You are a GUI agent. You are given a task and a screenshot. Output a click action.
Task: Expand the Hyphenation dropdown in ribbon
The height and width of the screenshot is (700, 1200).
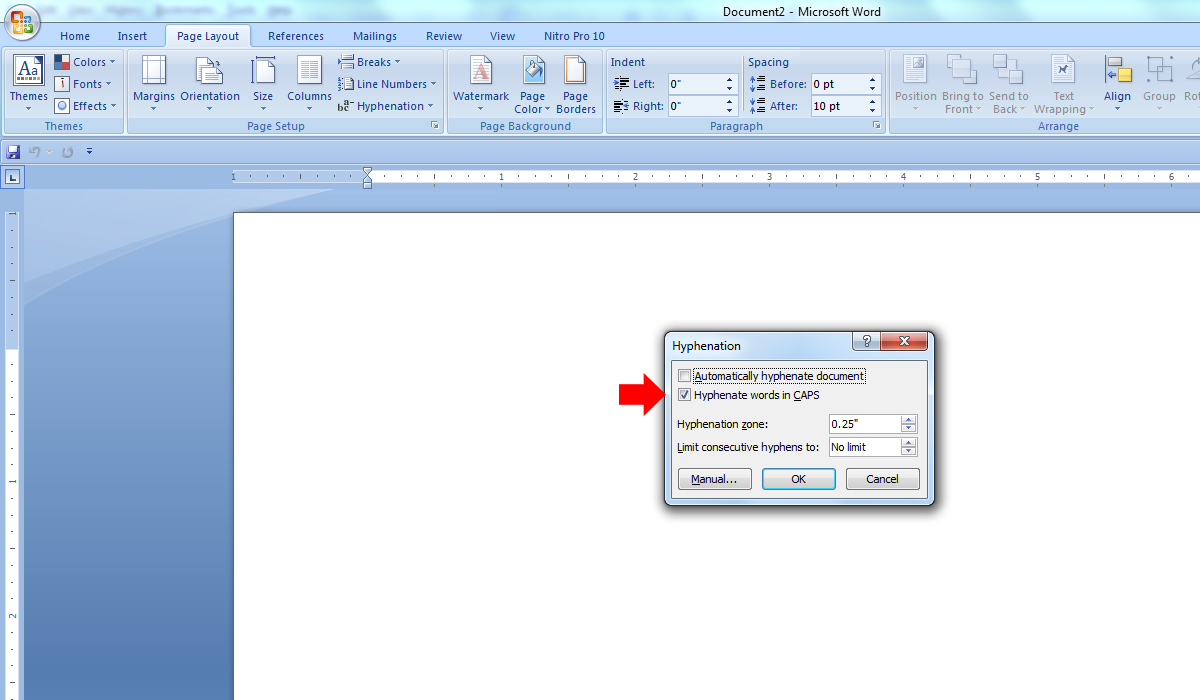(386, 106)
